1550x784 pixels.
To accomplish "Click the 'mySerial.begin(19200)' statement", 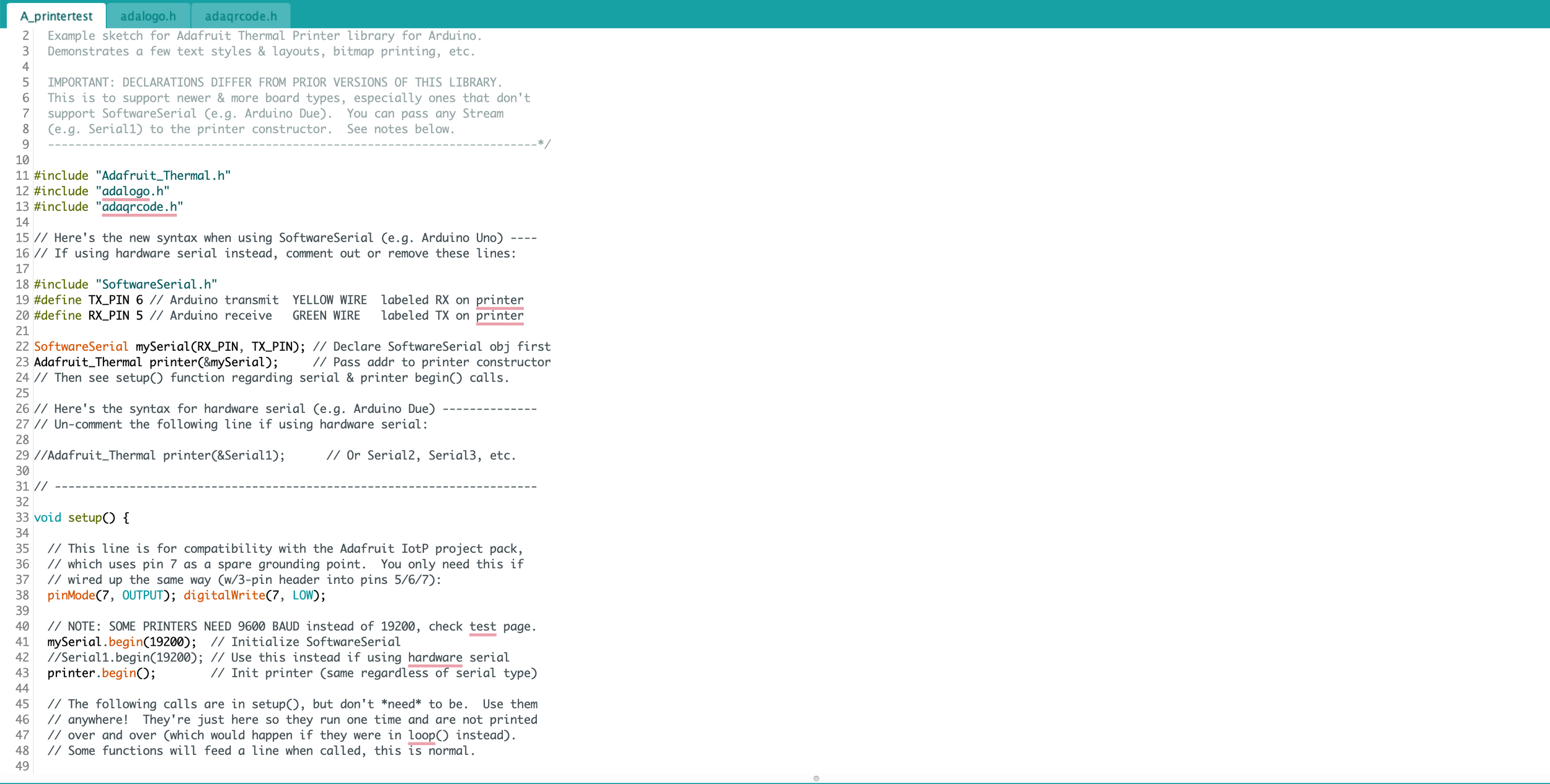I will pyautogui.click(x=121, y=642).
